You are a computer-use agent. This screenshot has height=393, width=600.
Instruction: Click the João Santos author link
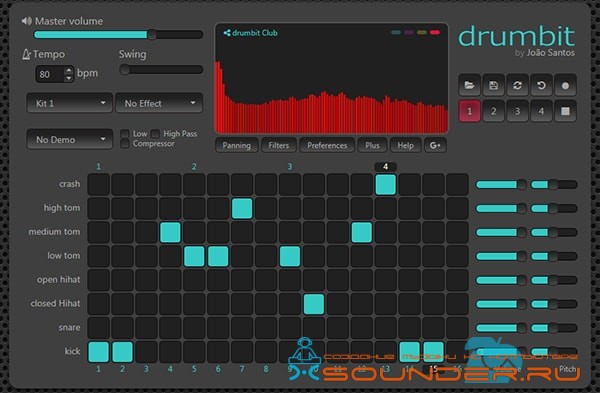pos(551,53)
